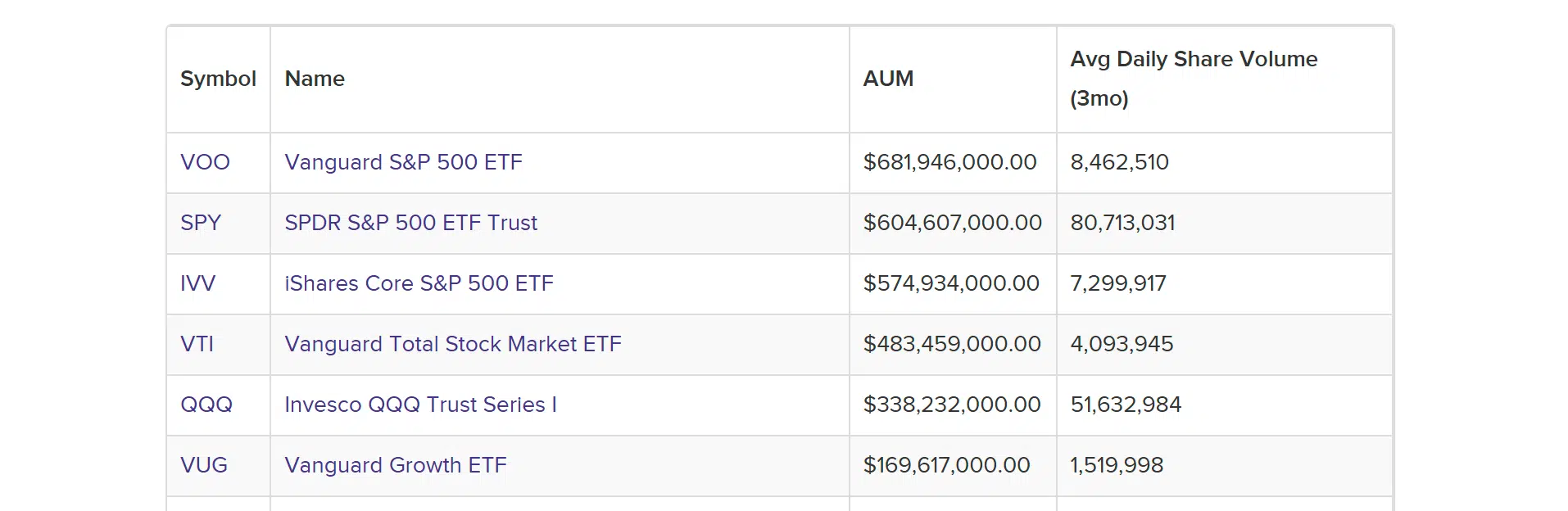Click the VTI ticker link
The height and width of the screenshot is (511, 1568).
coord(197,344)
